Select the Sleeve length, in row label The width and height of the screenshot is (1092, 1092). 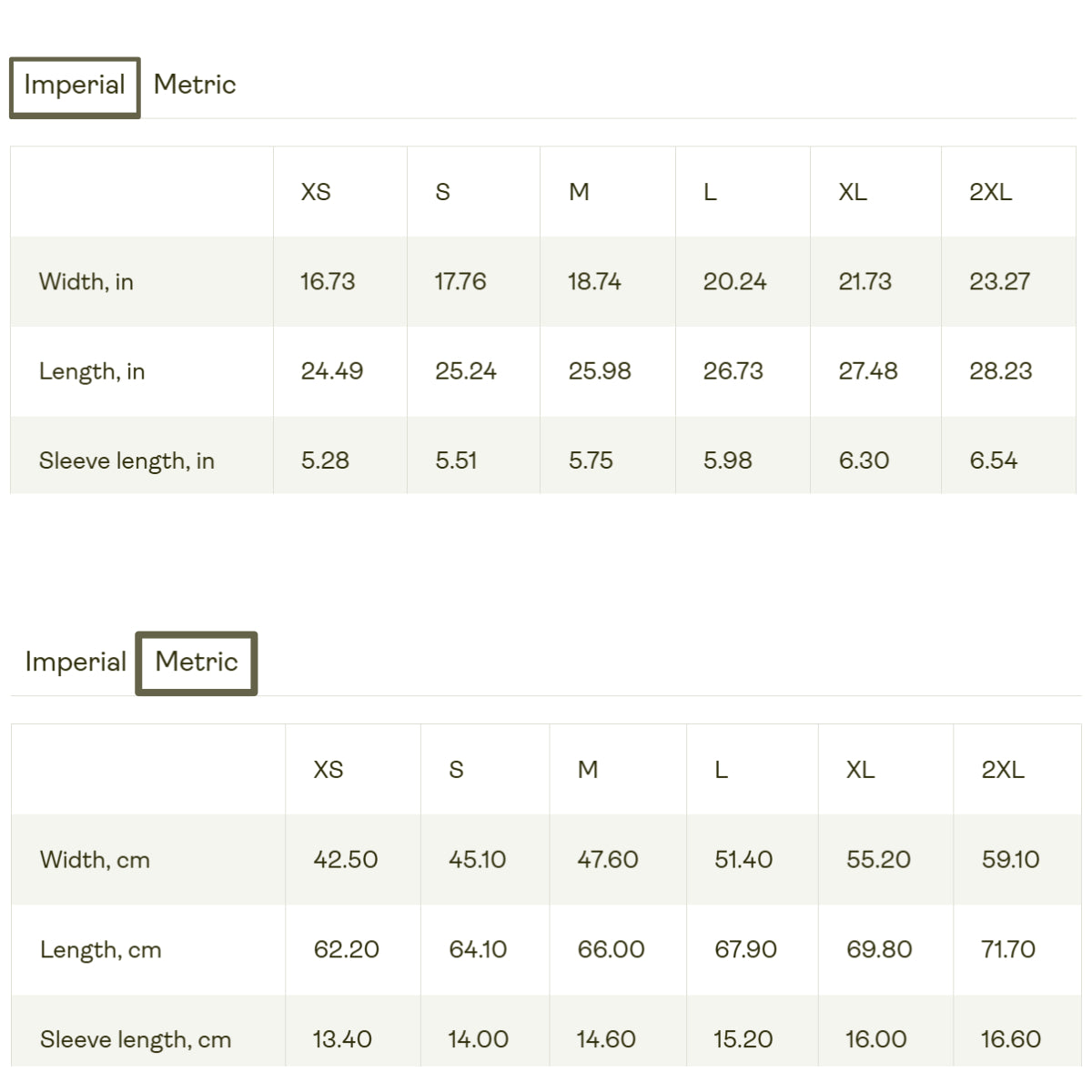[x=126, y=460]
